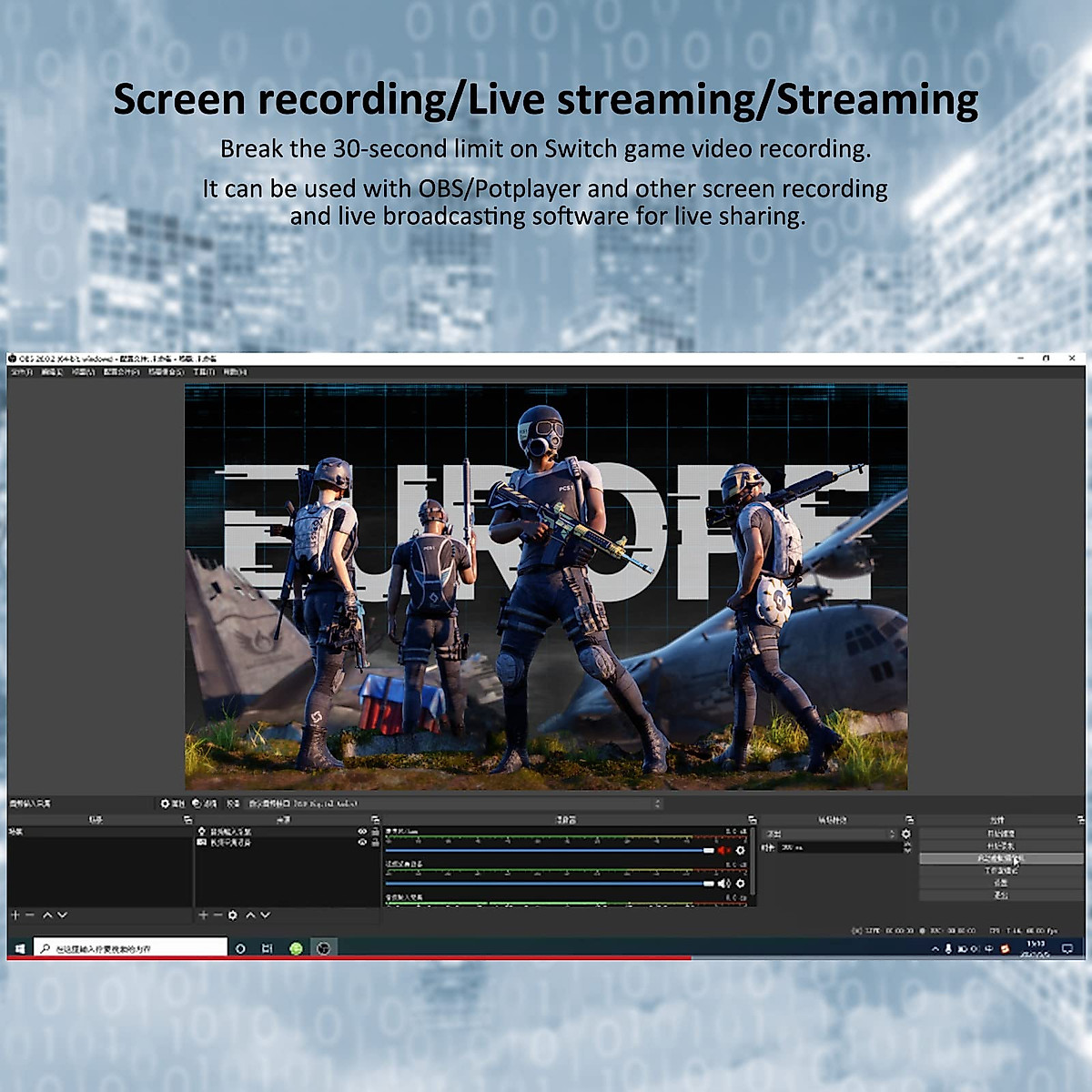Unmute the first audio track's red speaker icon
Viewport: 1092px width, 1092px height.
[x=724, y=850]
